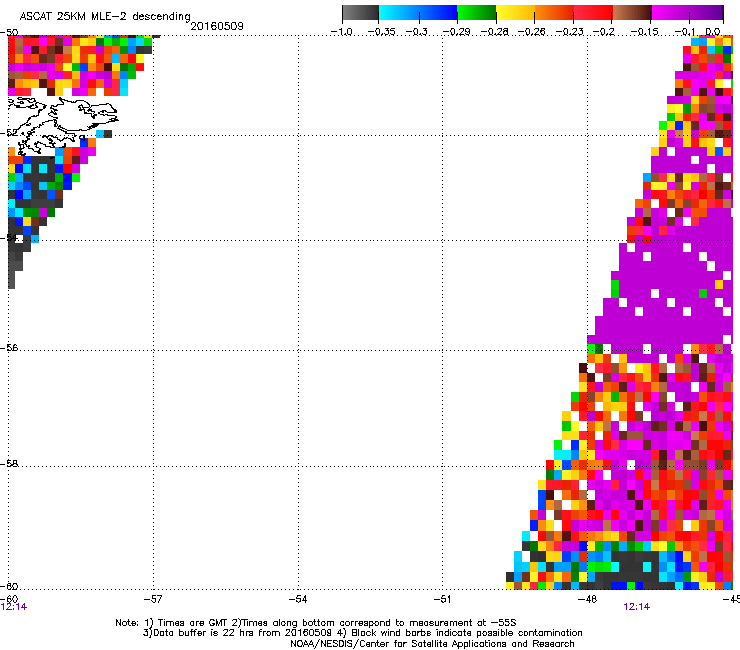Click the '-0.35' color bar label
740x650 pixels.
[381, 32]
